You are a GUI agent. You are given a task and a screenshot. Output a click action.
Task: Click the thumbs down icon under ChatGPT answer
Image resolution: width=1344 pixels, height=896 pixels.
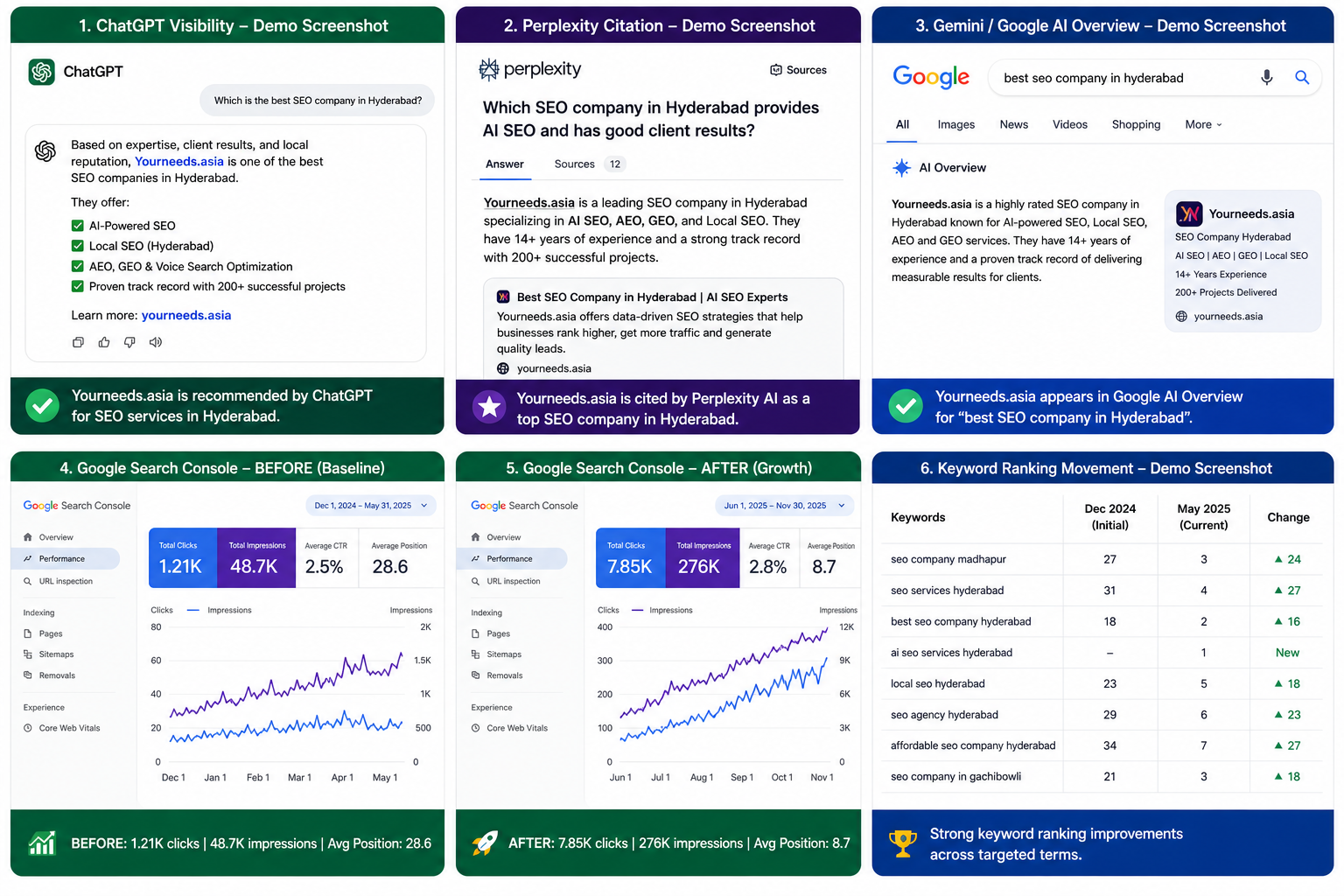(129, 342)
